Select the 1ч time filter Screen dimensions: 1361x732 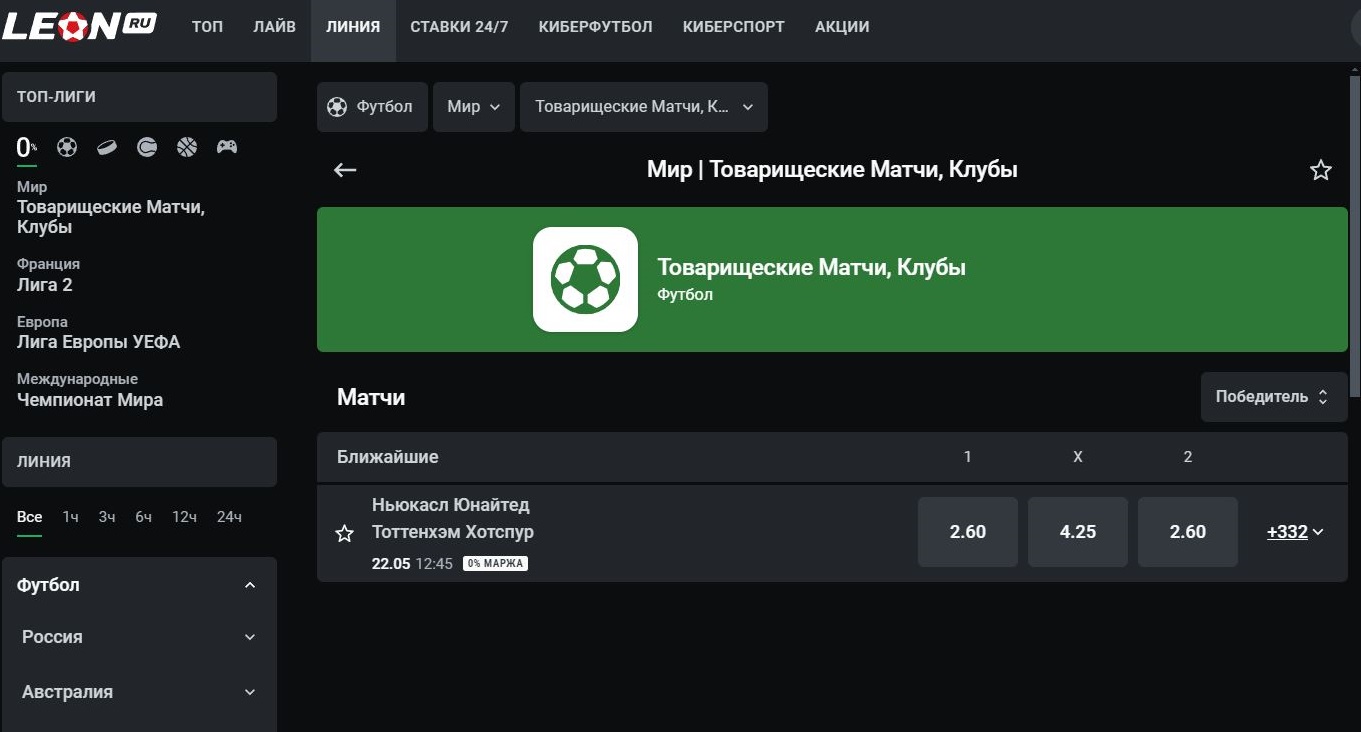(70, 517)
